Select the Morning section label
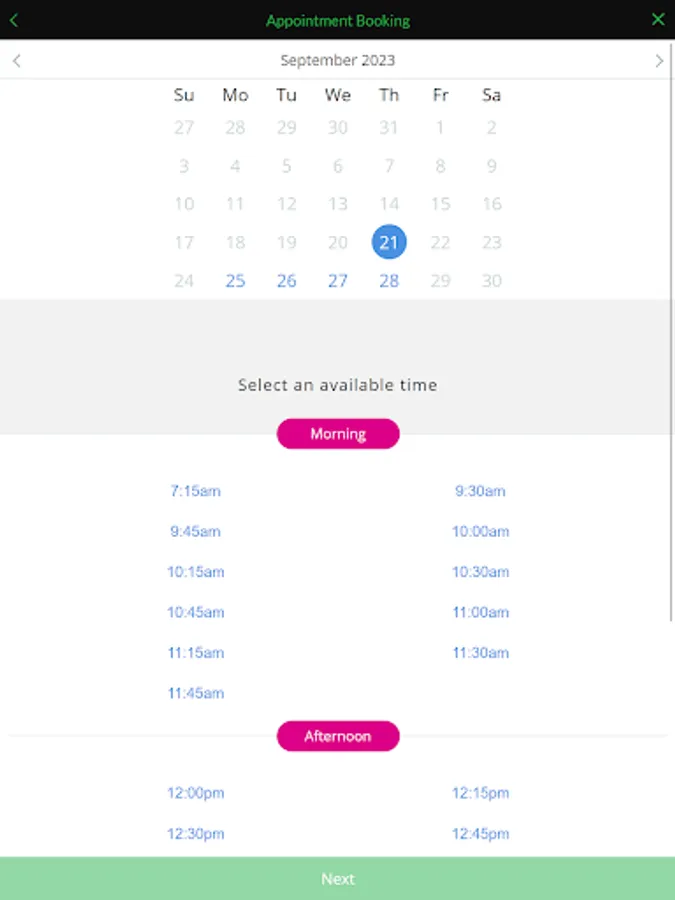675x900 pixels. point(338,434)
